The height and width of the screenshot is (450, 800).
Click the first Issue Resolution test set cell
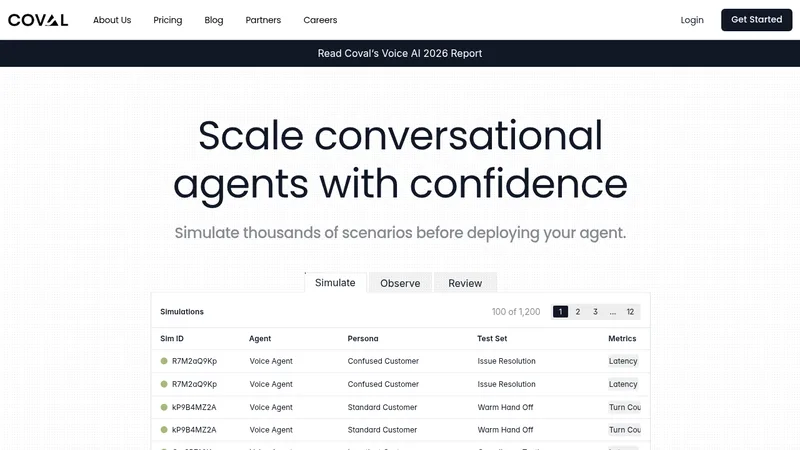point(506,361)
